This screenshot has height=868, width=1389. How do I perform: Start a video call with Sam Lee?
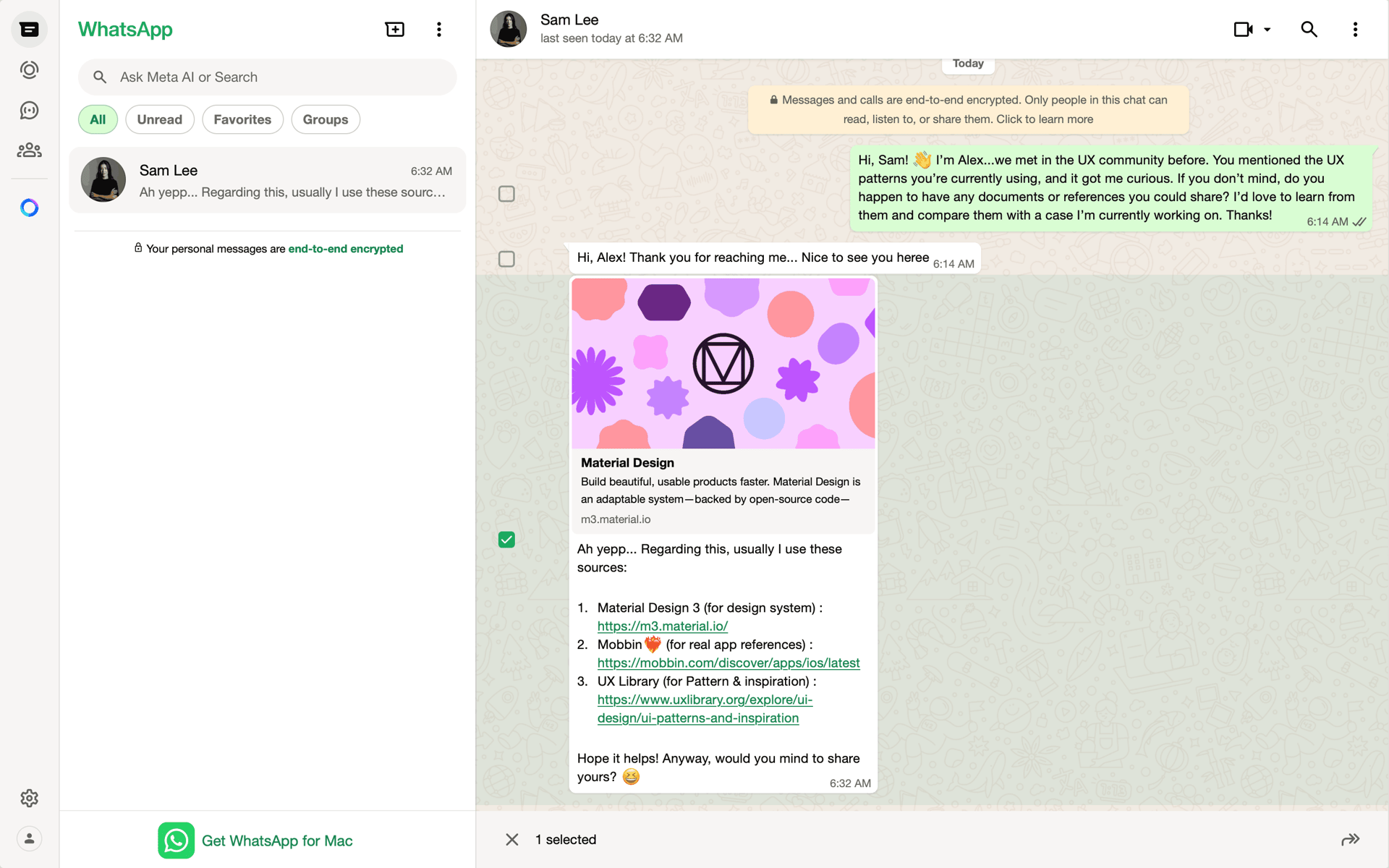[x=1243, y=29]
